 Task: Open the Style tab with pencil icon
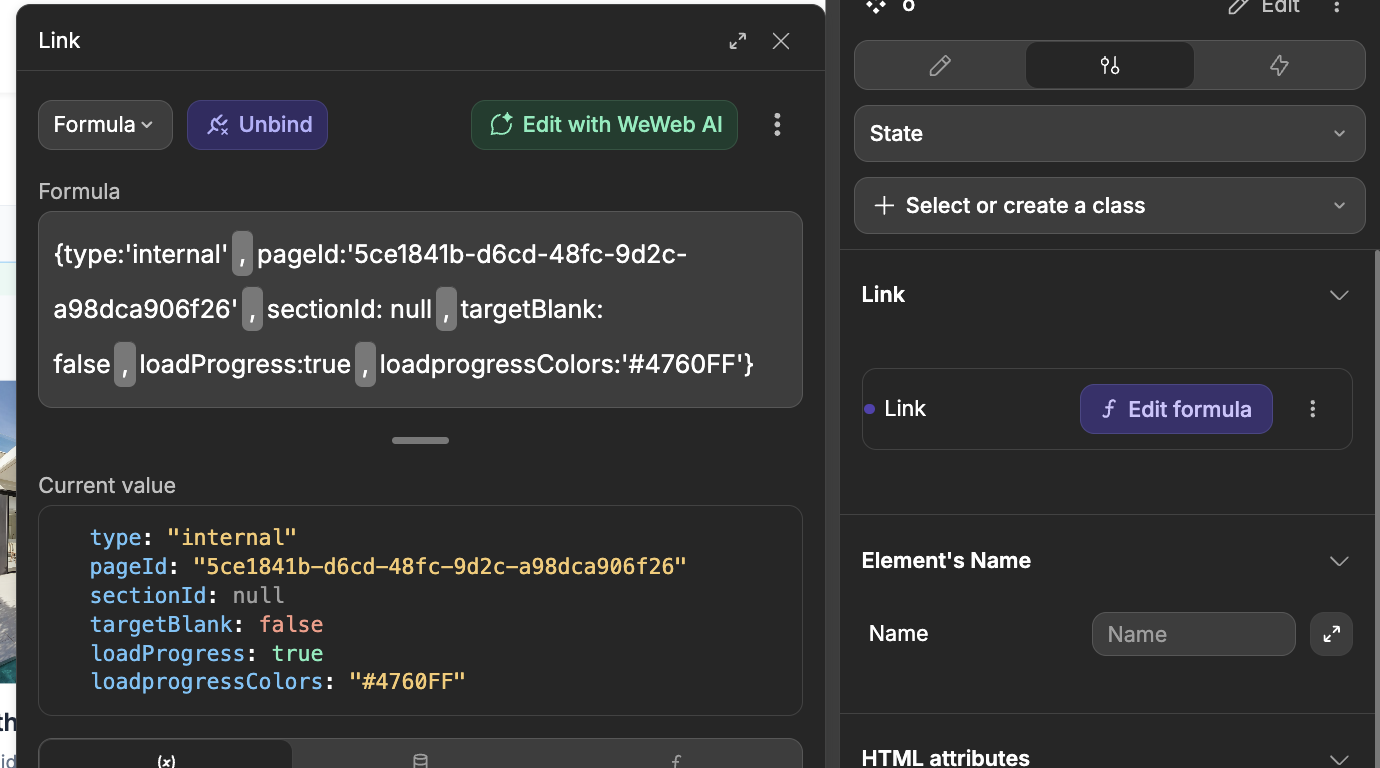click(939, 66)
